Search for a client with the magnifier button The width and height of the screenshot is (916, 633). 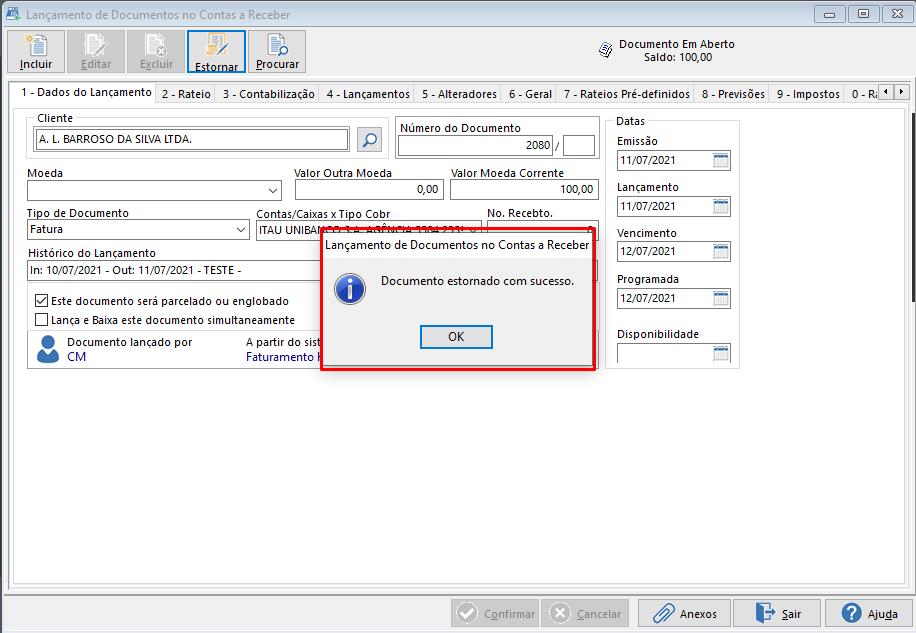(x=369, y=140)
